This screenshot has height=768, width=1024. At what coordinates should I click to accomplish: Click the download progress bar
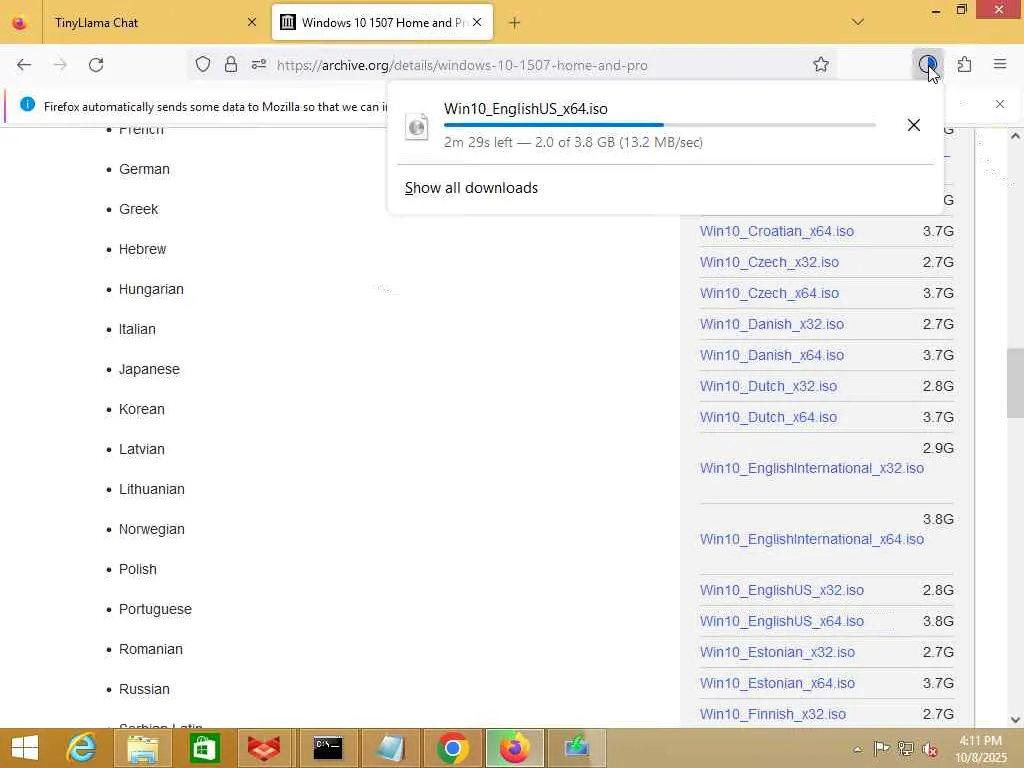[x=660, y=125]
